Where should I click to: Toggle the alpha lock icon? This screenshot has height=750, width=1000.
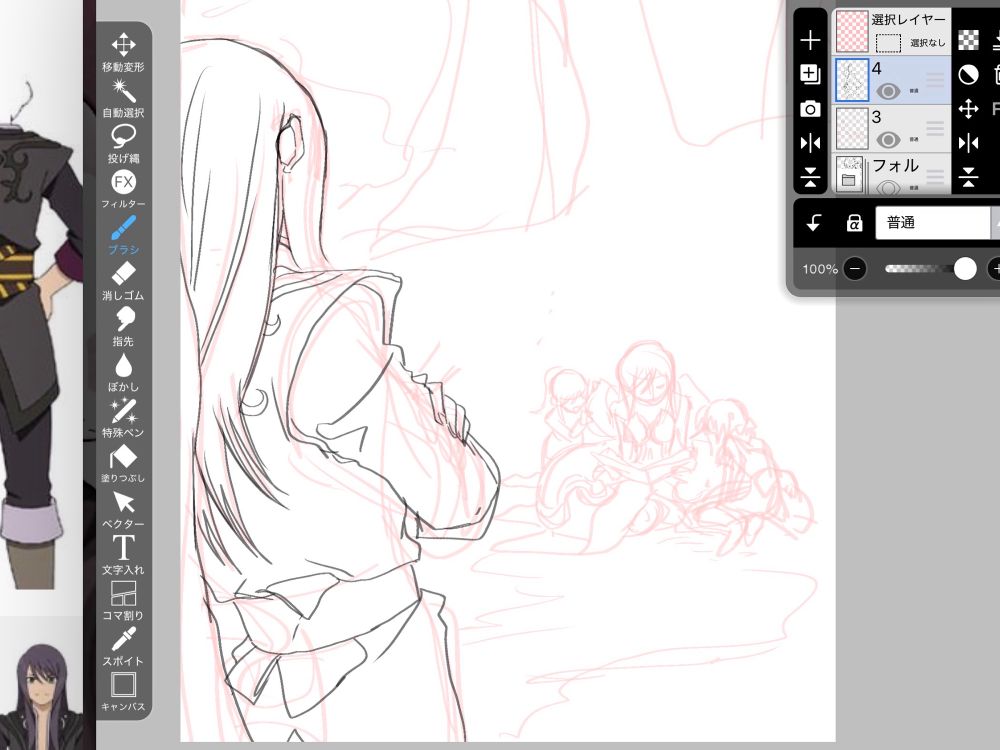pos(854,223)
